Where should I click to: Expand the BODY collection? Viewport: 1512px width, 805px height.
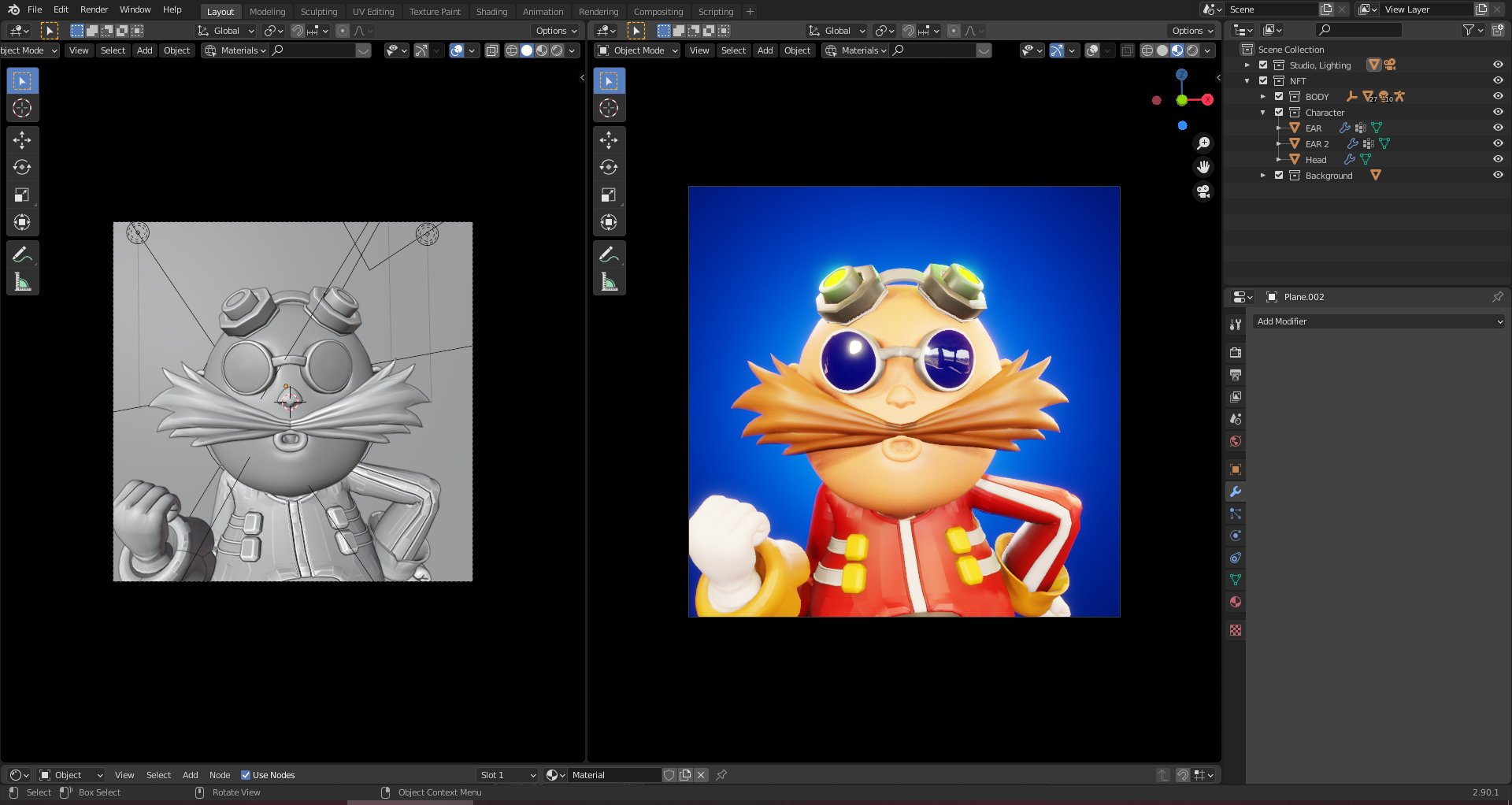pos(1263,96)
